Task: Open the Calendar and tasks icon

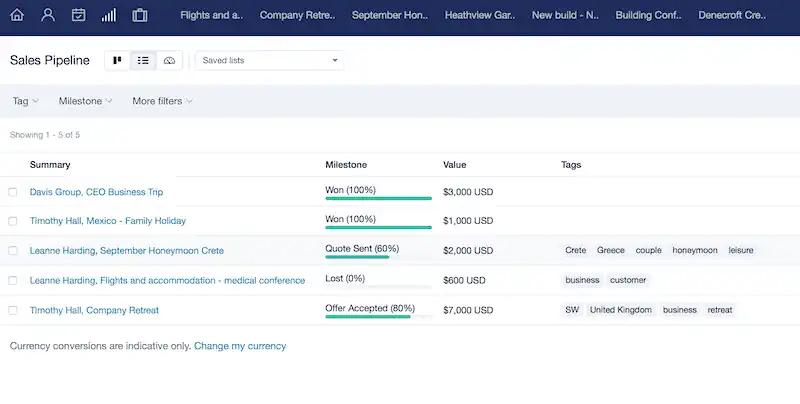Action: pyautogui.click(x=79, y=15)
